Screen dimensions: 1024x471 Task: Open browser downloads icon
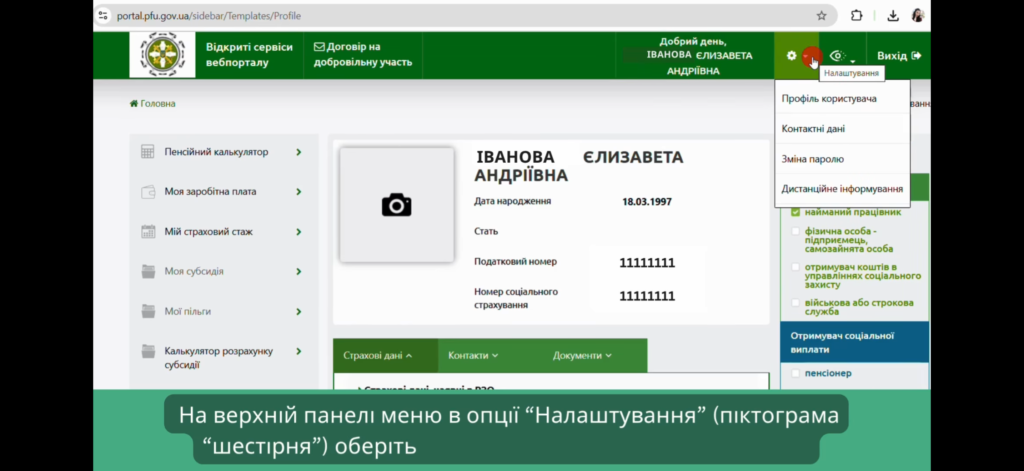pos(892,16)
